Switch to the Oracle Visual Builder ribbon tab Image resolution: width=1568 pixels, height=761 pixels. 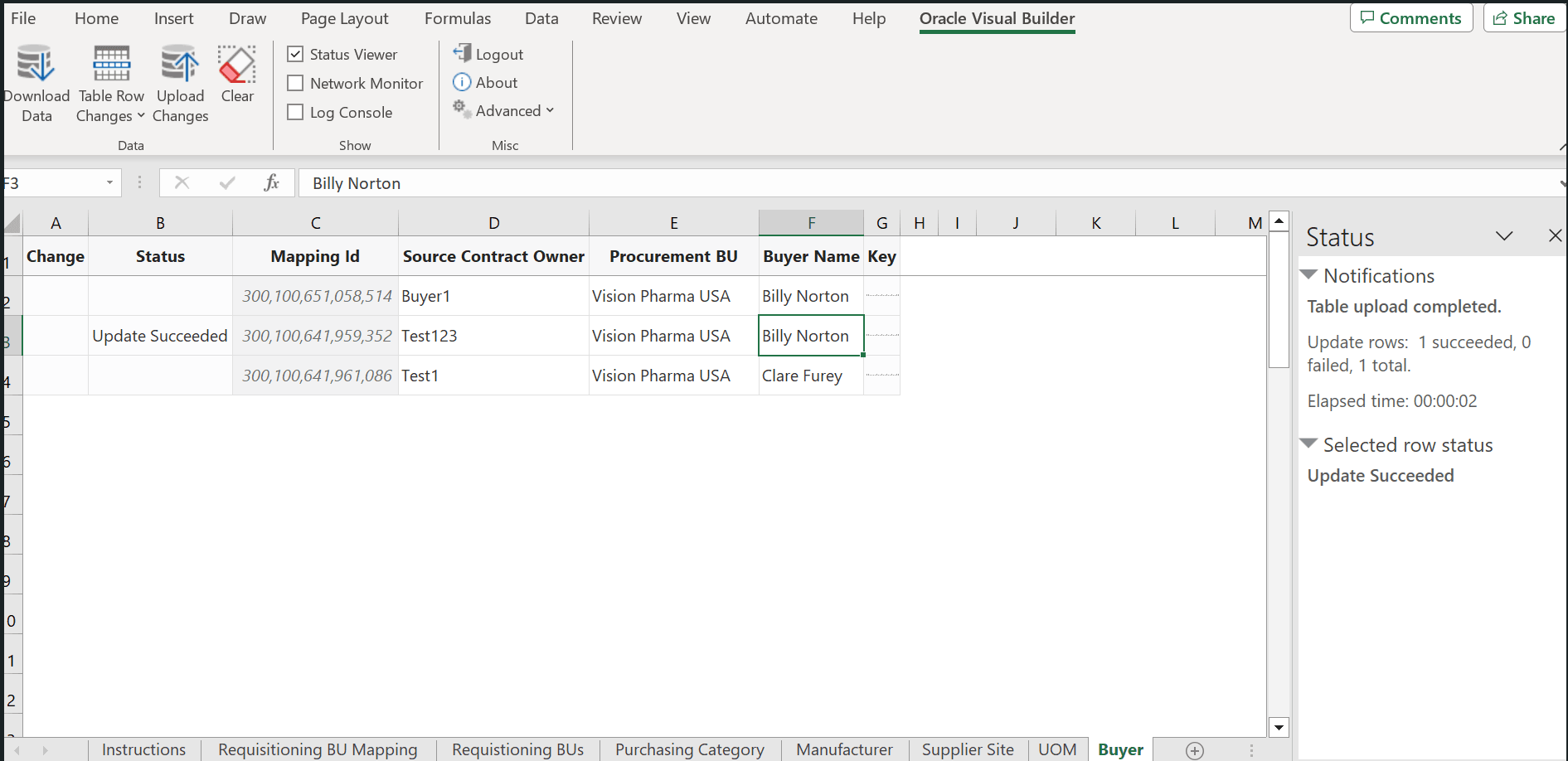(997, 17)
